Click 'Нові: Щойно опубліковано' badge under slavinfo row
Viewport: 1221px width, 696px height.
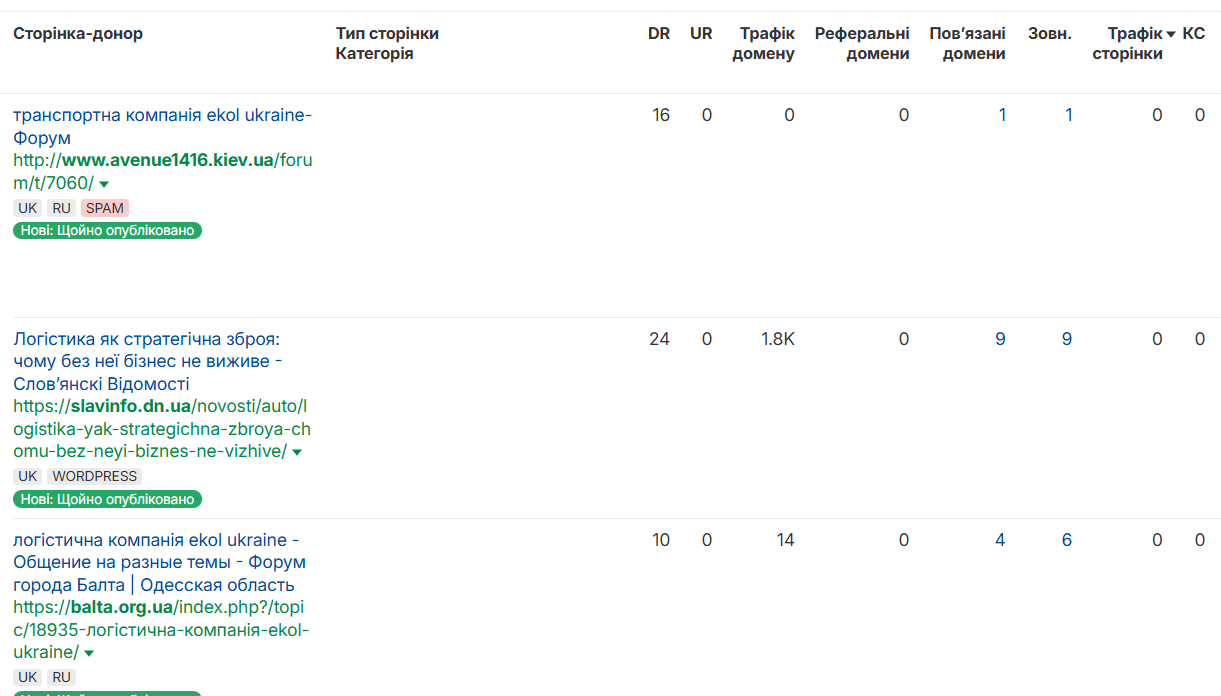click(x=107, y=499)
